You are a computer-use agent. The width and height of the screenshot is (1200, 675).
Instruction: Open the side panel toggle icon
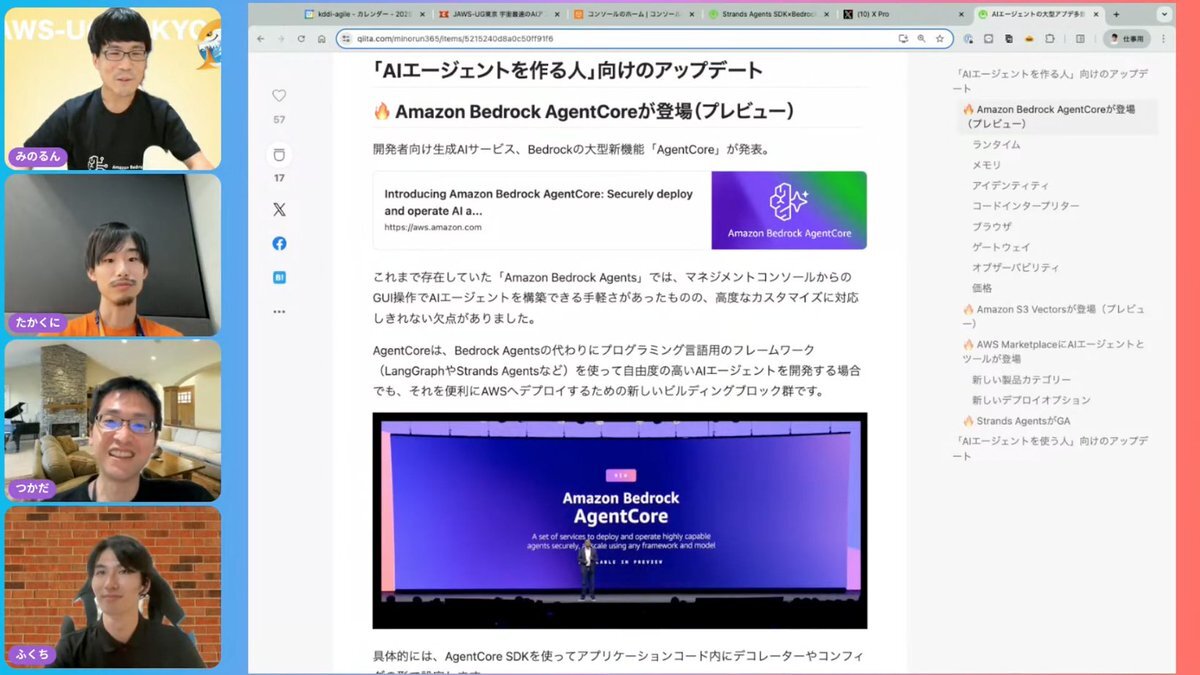tap(1080, 38)
